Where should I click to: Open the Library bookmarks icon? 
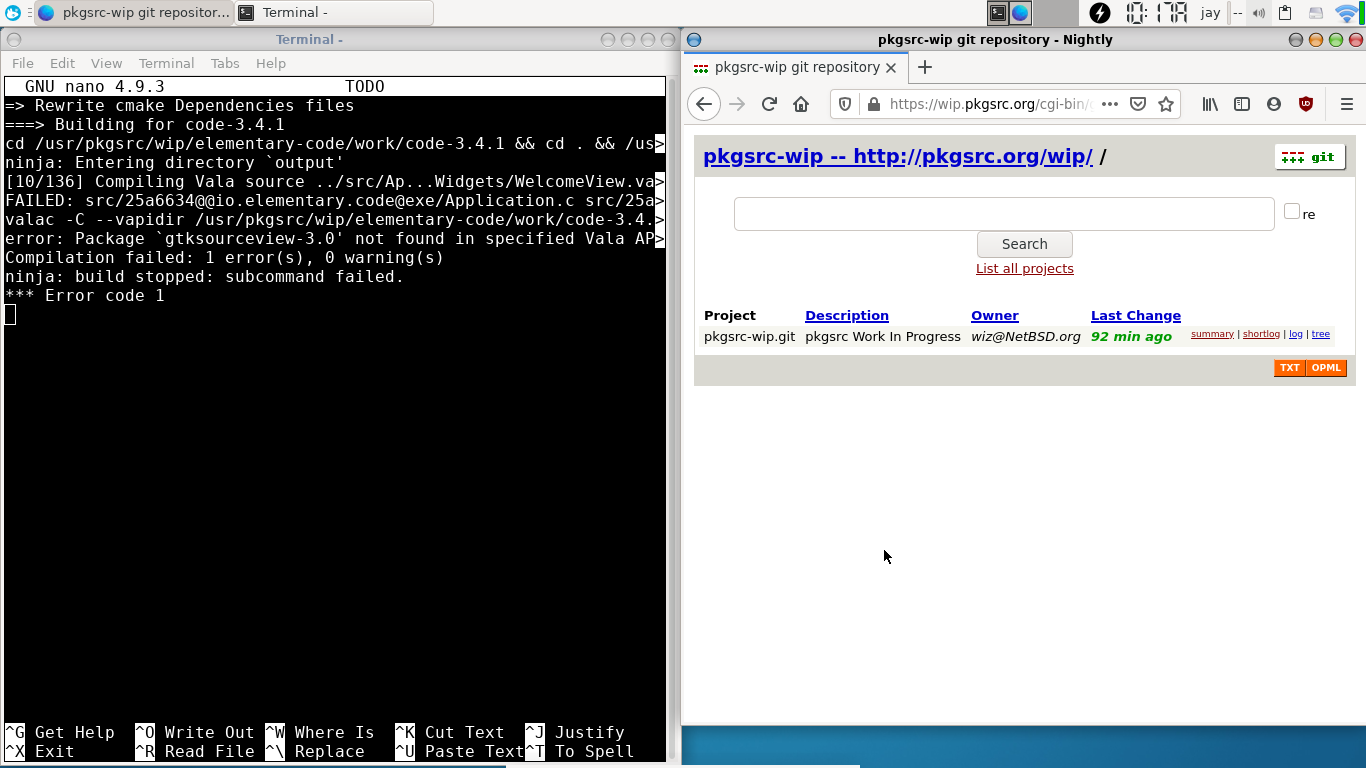pyautogui.click(x=1210, y=104)
